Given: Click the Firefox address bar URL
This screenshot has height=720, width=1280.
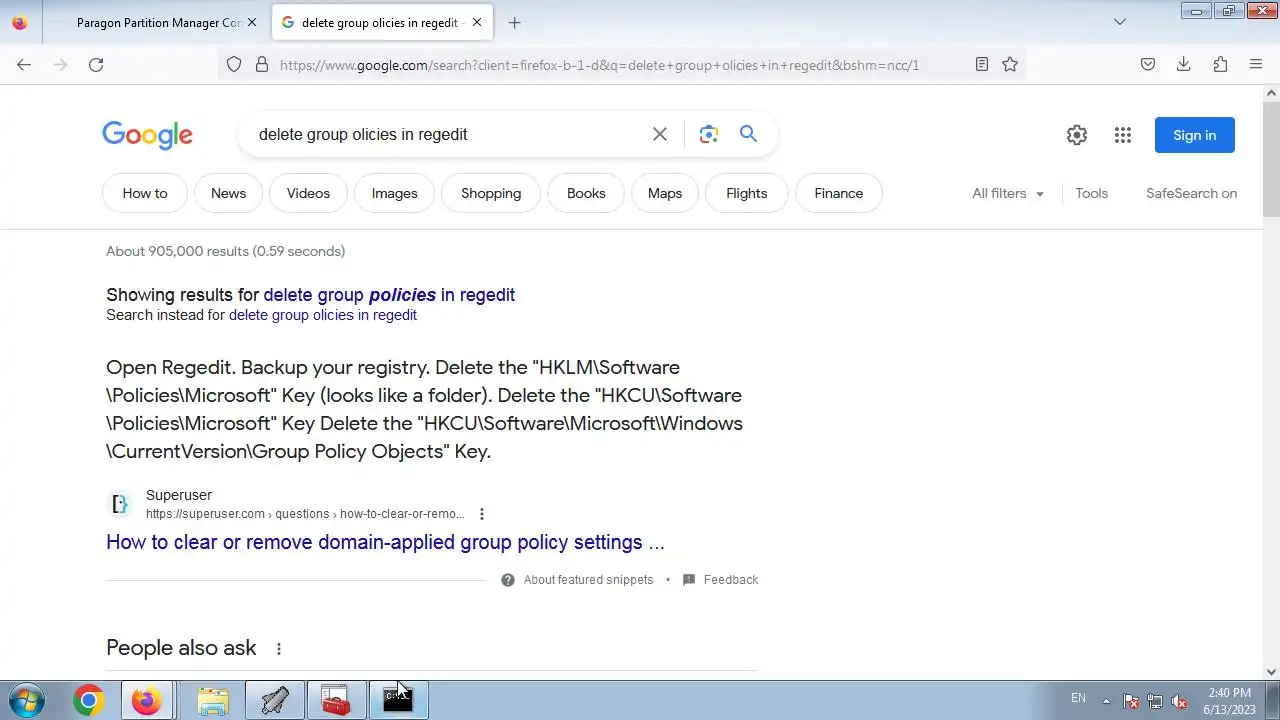Looking at the screenshot, I should (x=600, y=65).
